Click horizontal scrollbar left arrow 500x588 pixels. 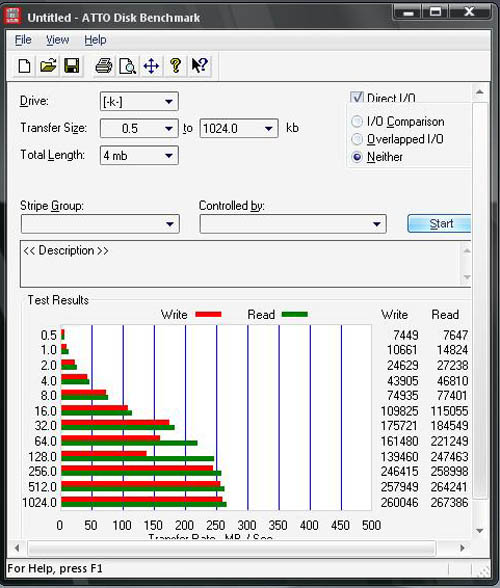point(17,548)
